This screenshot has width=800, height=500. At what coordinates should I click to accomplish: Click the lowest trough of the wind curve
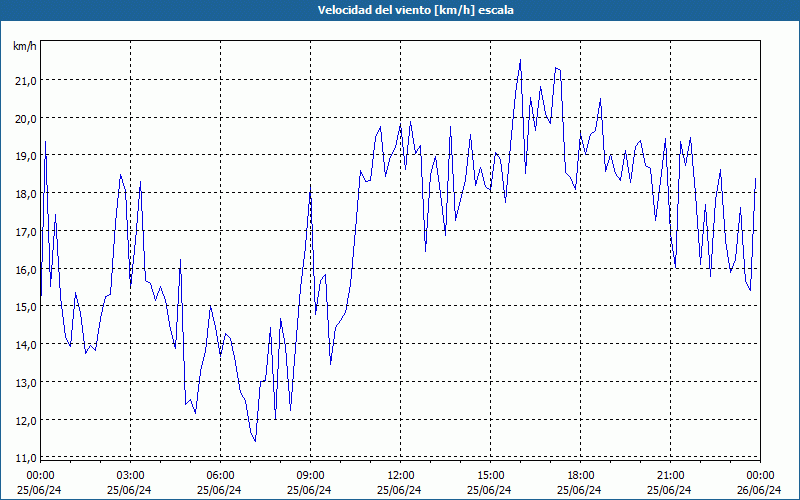(x=255, y=441)
